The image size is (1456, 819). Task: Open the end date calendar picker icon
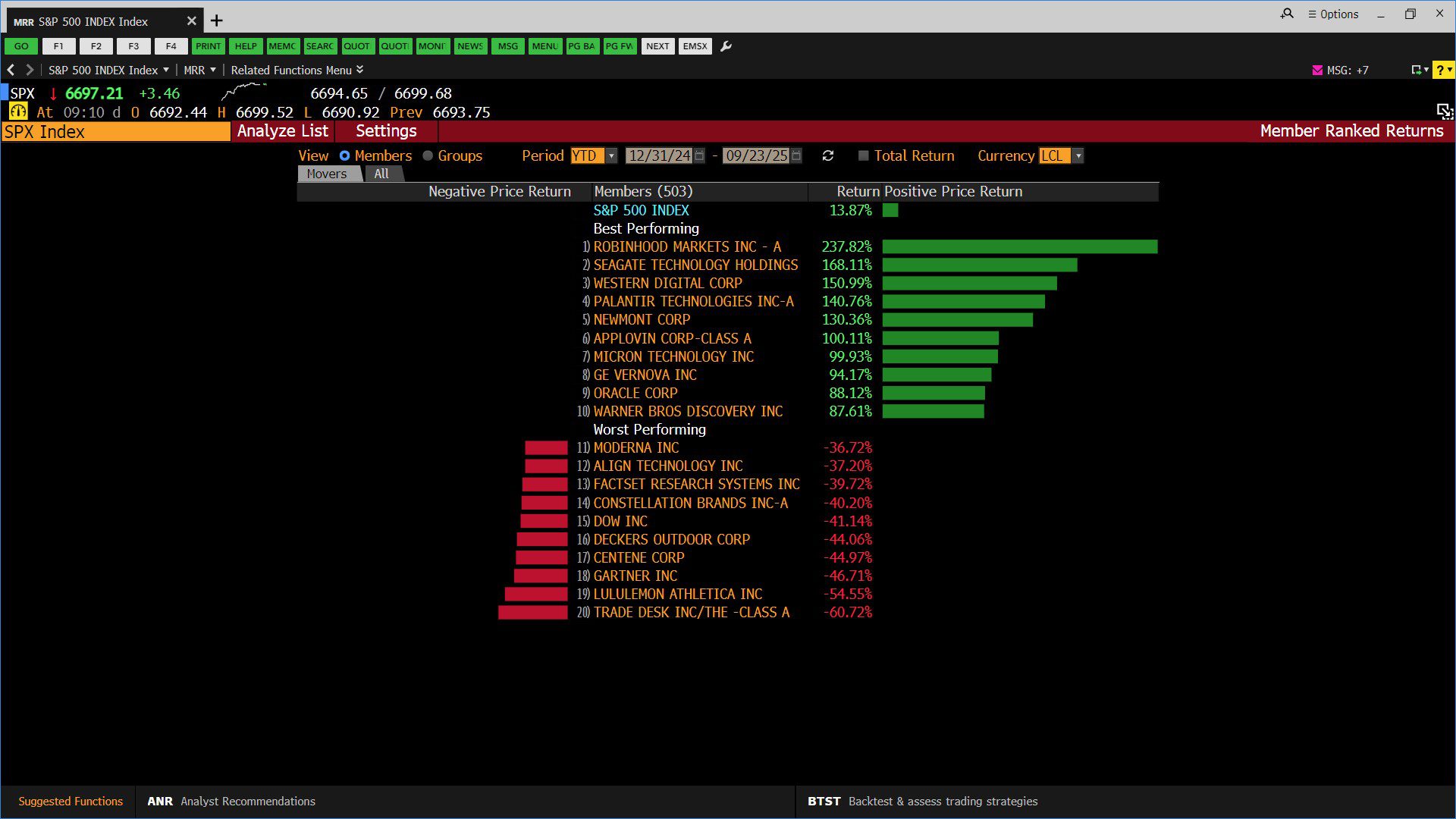(796, 155)
